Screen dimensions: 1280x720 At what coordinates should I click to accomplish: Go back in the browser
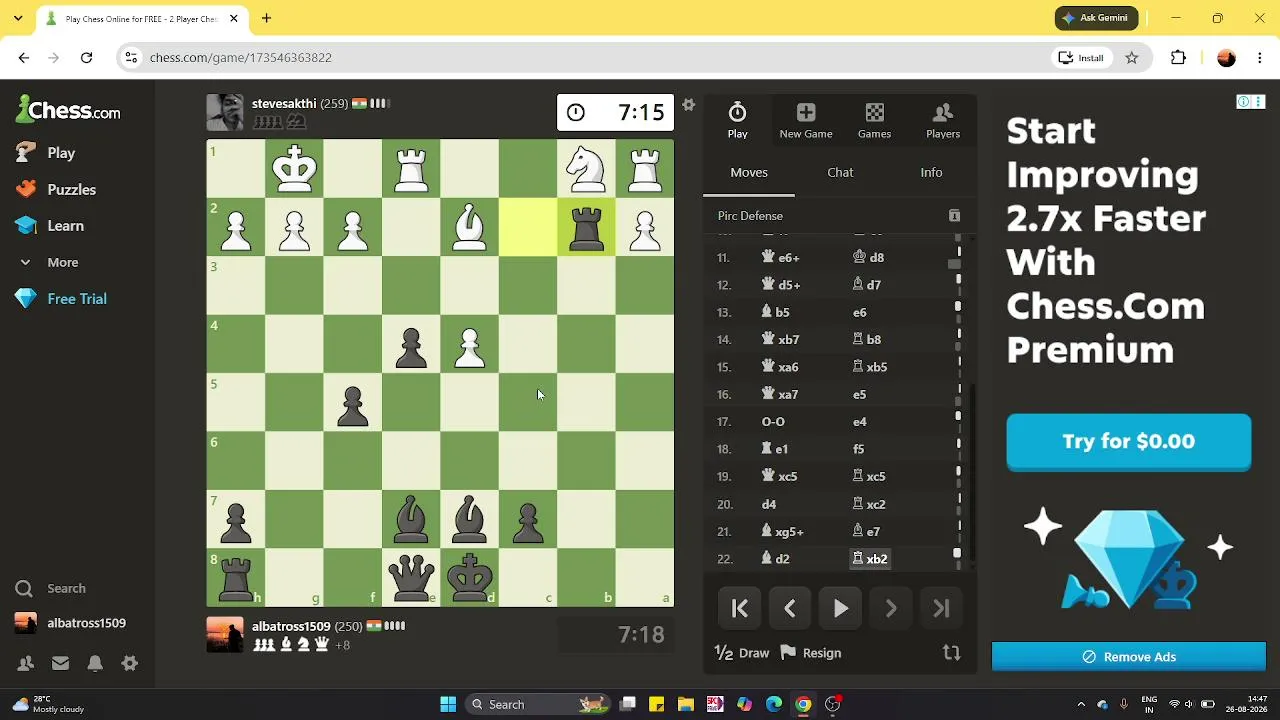click(23, 58)
